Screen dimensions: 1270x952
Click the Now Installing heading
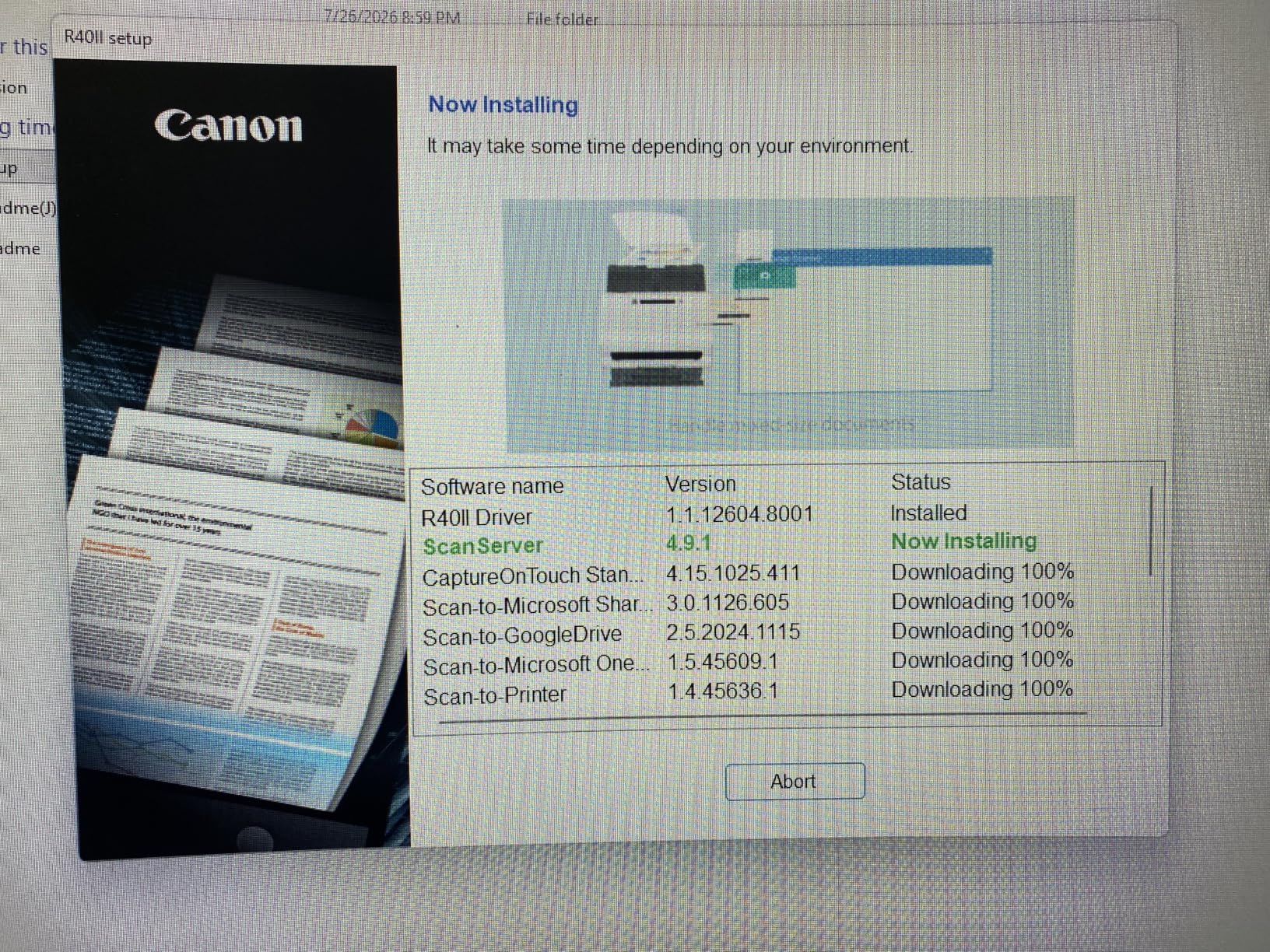503,104
